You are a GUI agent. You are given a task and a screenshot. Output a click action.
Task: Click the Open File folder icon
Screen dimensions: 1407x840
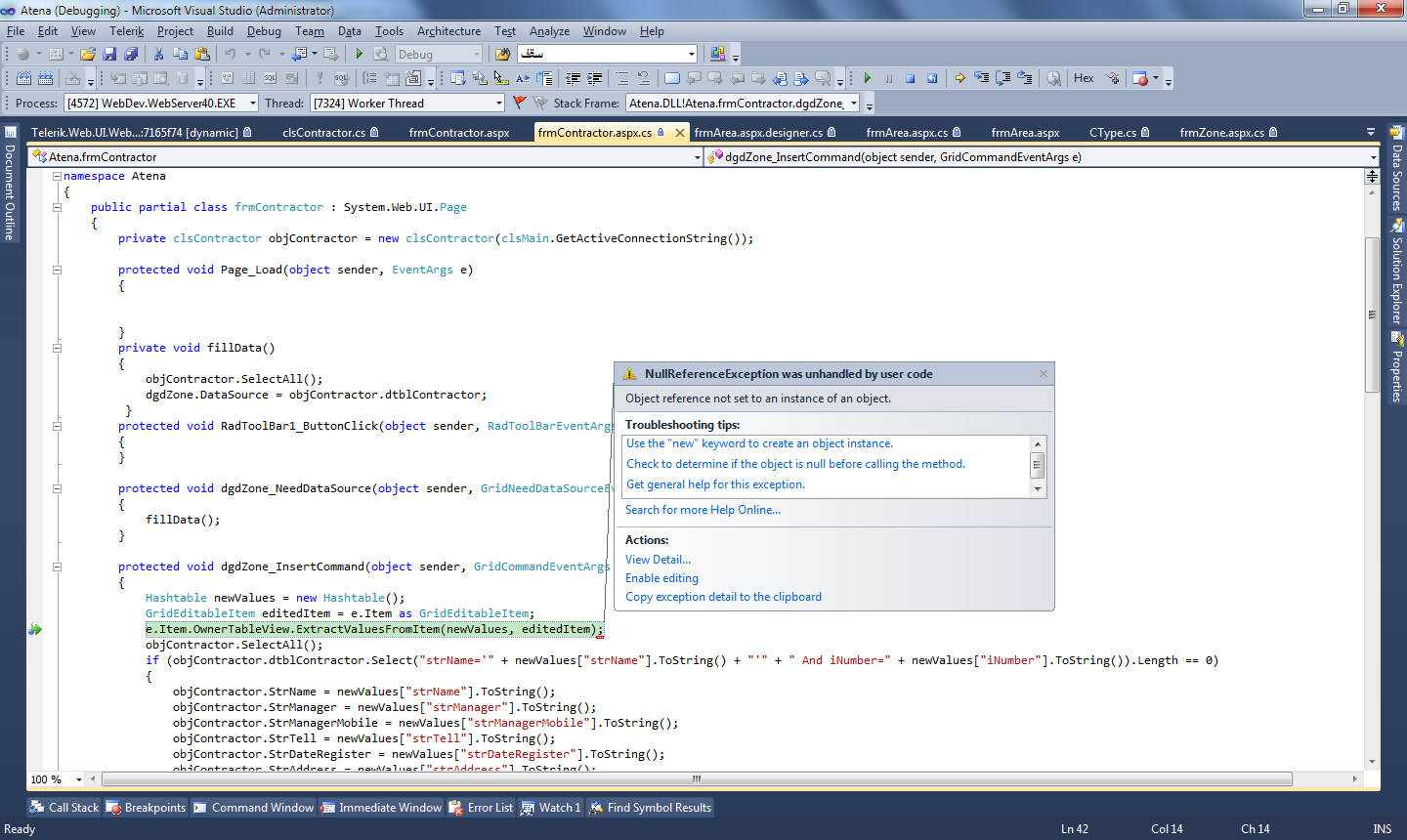click(88, 54)
